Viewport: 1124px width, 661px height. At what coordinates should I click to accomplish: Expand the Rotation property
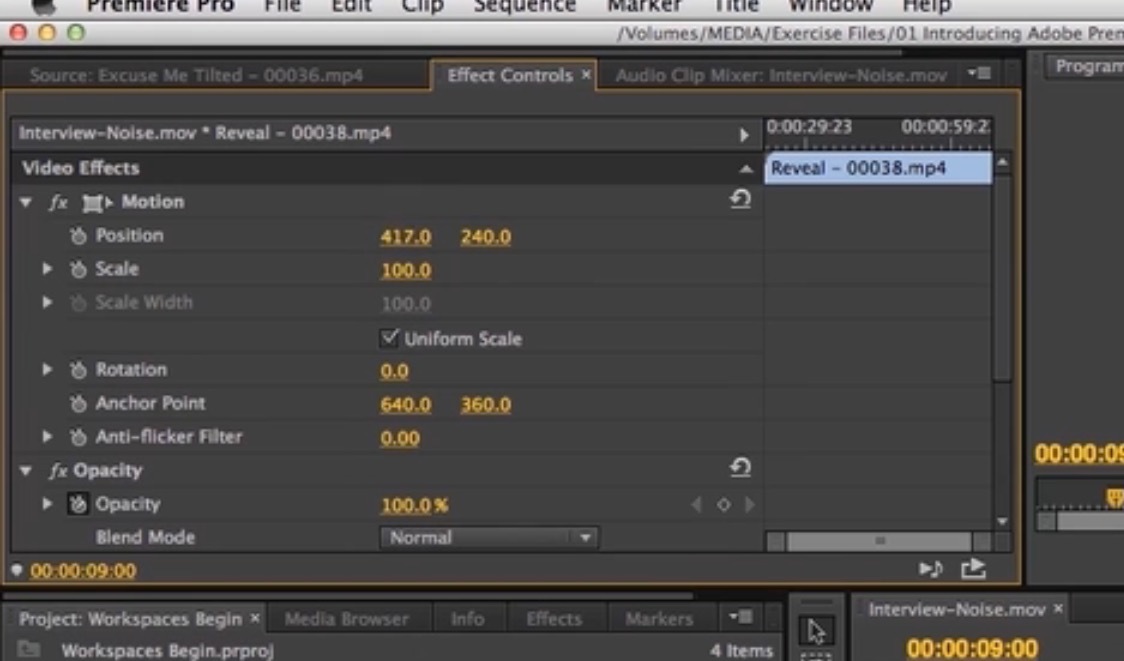tap(47, 370)
